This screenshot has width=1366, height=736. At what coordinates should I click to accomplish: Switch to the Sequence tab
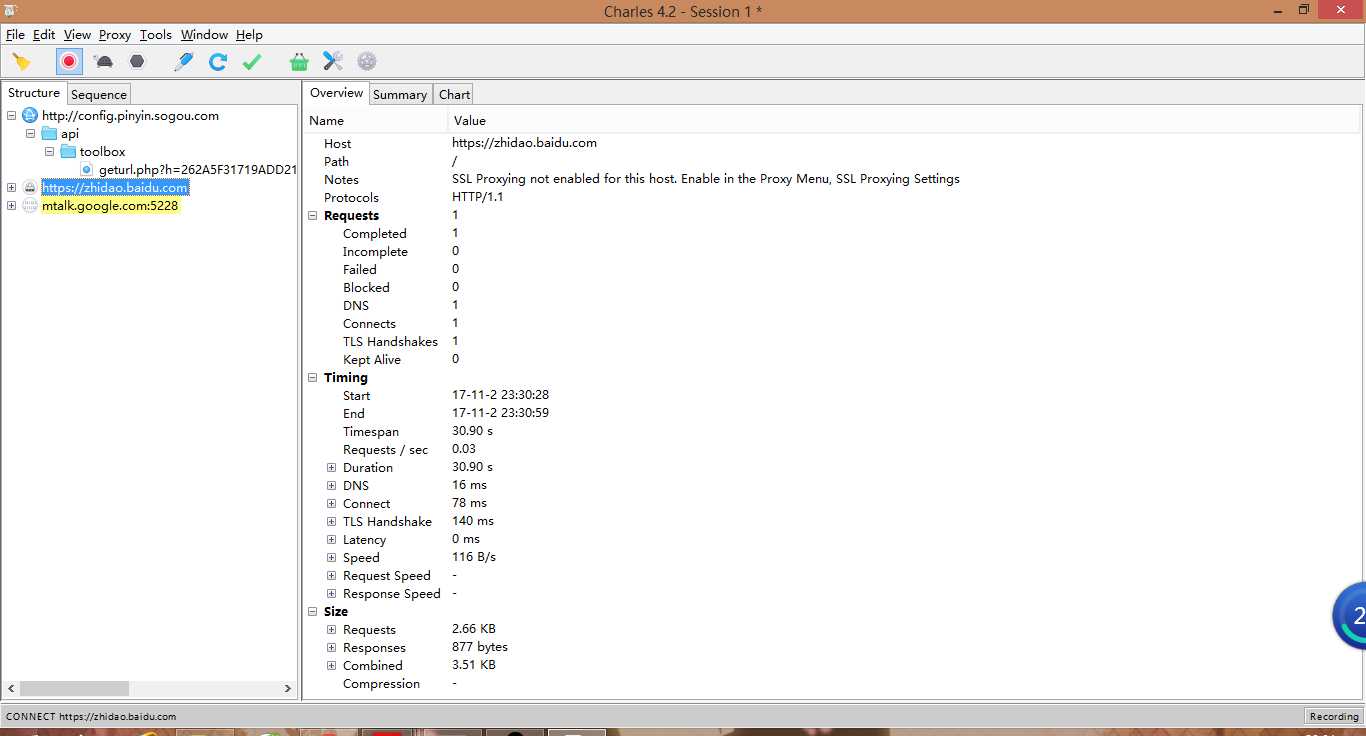(x=99, y=94)
